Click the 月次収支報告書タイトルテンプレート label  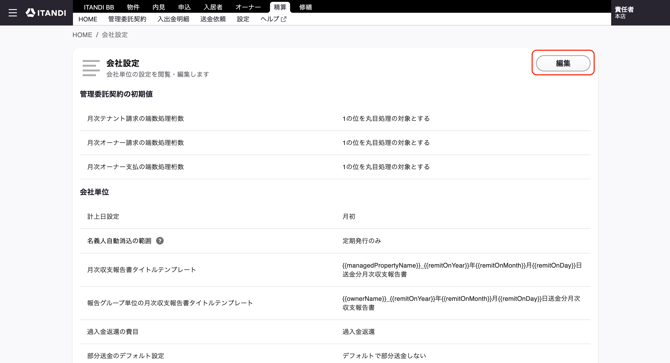[141, 270]
